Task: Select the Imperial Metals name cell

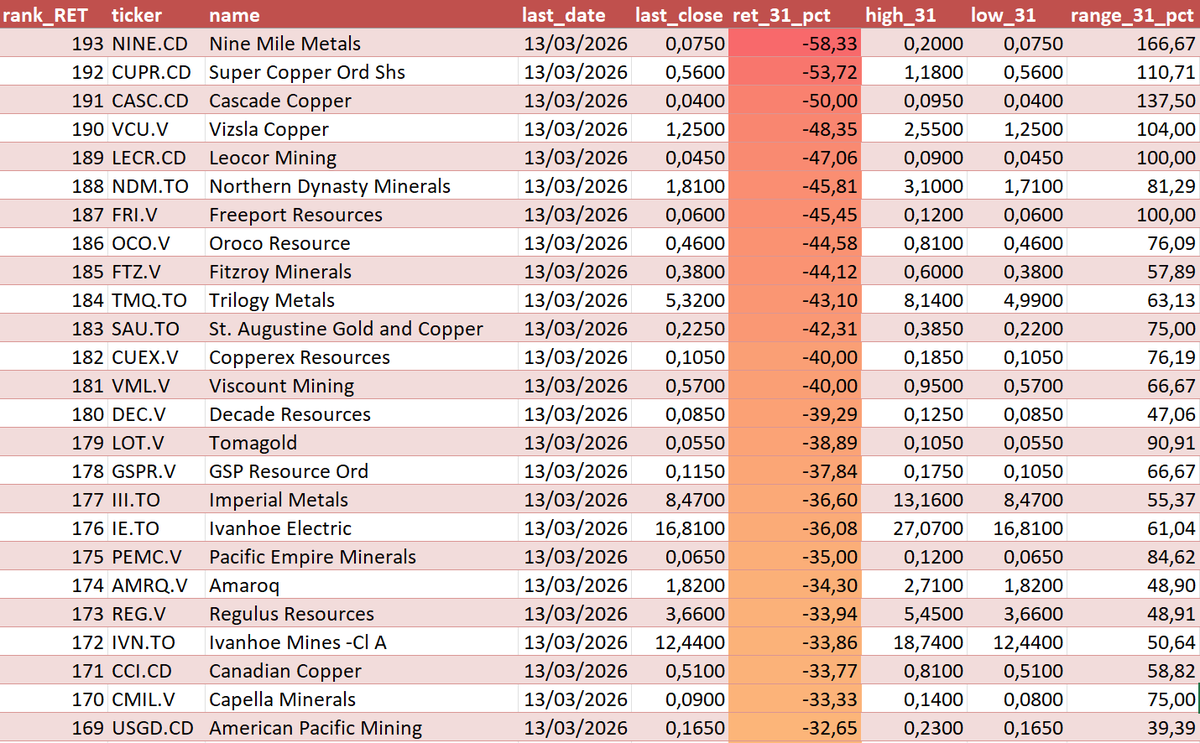Action: [x=361, y=500]
